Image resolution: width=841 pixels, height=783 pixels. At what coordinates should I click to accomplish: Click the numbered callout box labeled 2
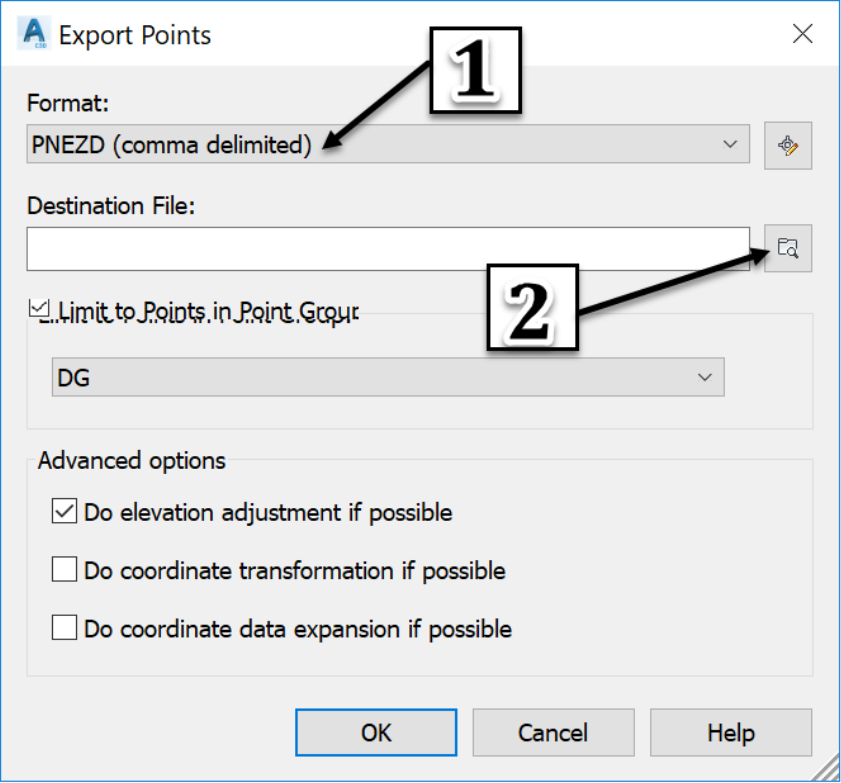pos(533,307)
